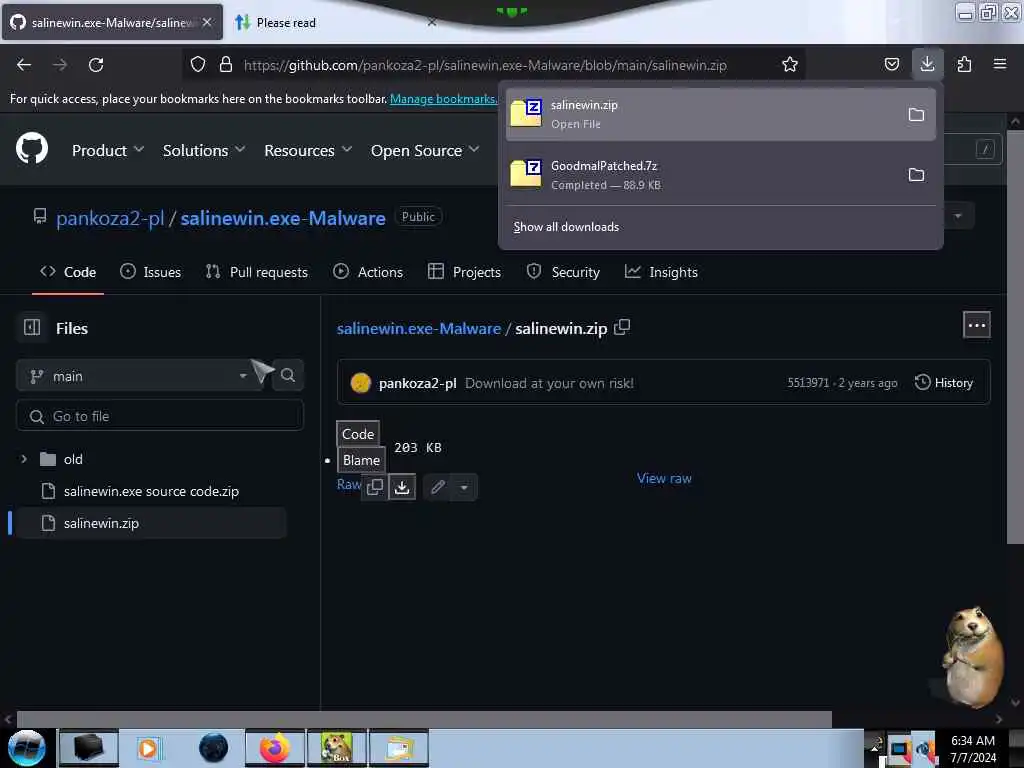The width and height of the screenshot is (1024, 768).
Task: Expand the Solutions menu
Action: (204, 150)
